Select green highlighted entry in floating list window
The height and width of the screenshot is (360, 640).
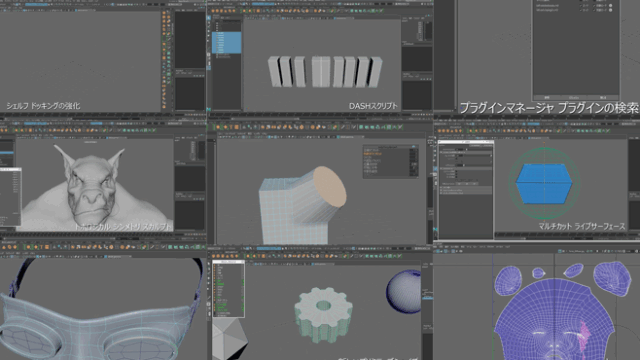click(x=220, y=284)
